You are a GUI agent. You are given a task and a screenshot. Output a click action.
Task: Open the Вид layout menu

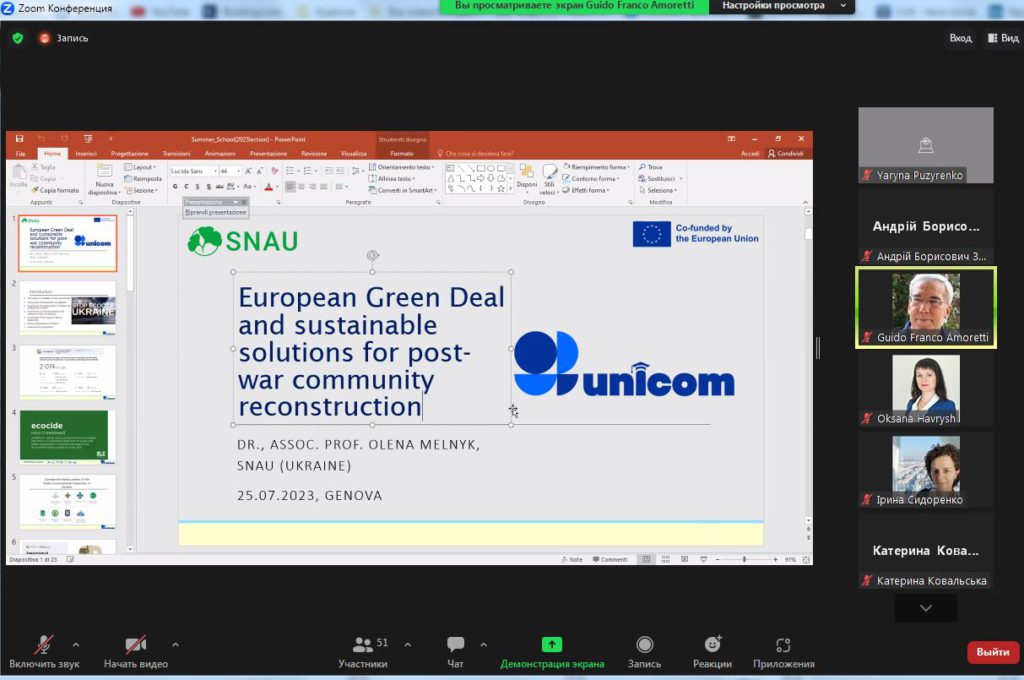pyautogui.click(x=1003, y=38)
